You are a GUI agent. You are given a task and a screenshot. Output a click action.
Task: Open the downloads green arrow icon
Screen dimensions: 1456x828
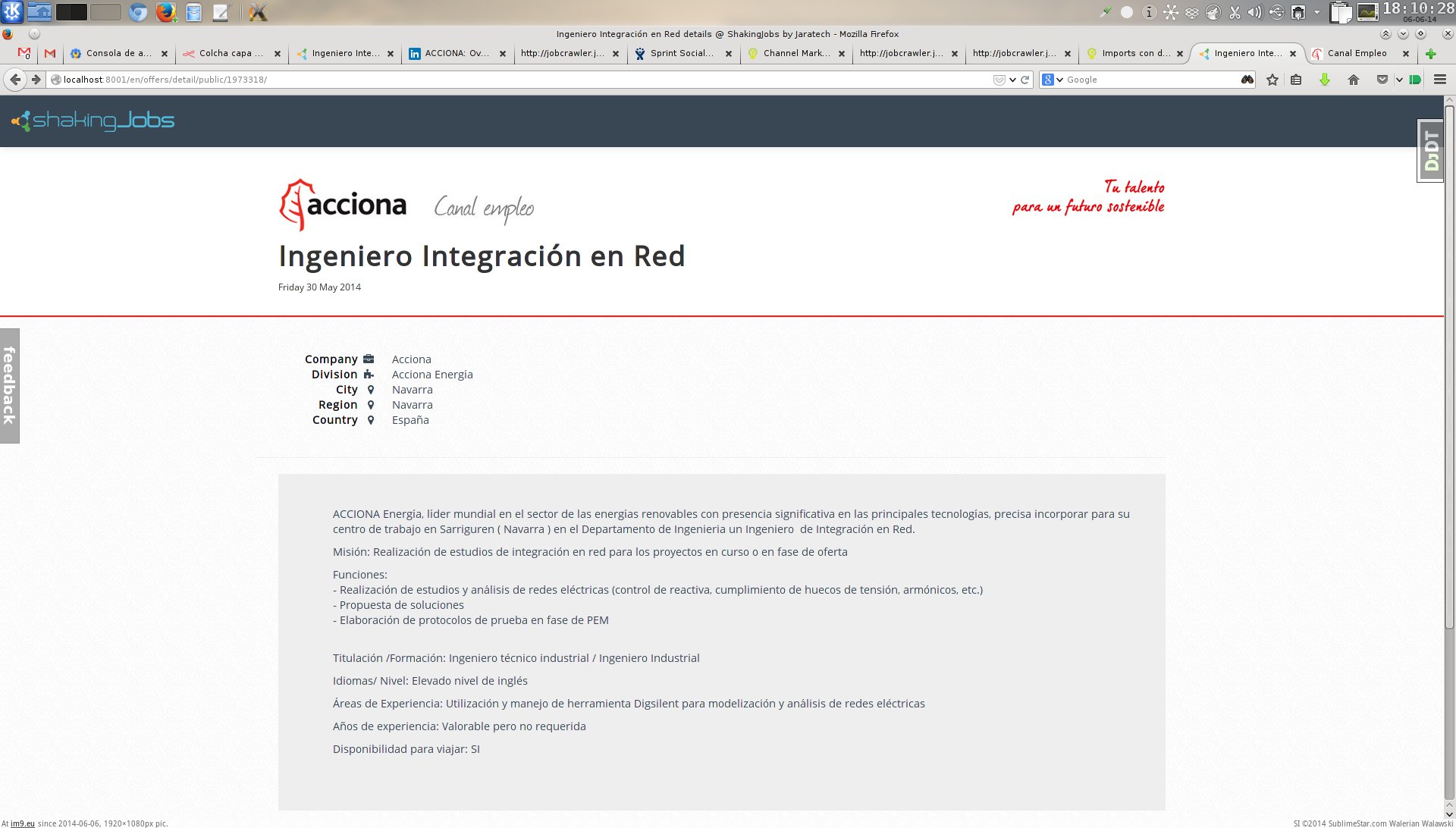(x=1325, y=80)
